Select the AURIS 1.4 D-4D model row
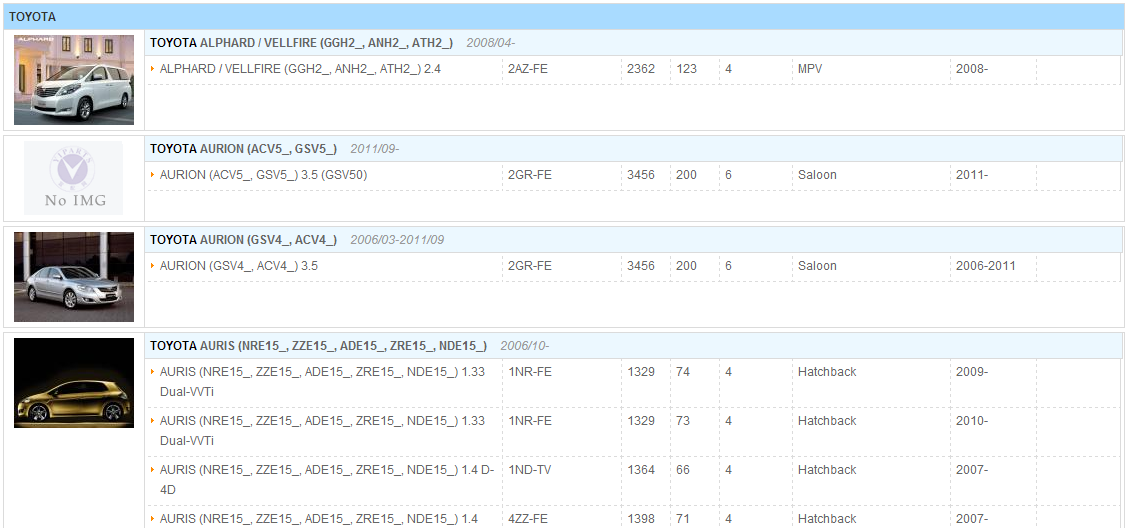1129x528 pixels. (x=634, y=480)
